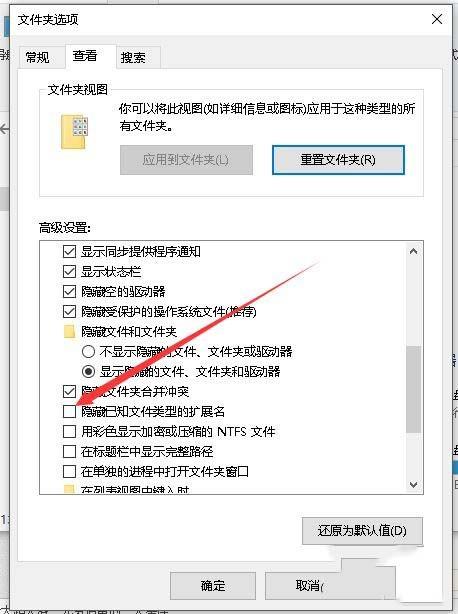Uncheck 隐藏空的驱动器 checkbox
Viewport: 458px width, 614px height.
point(69,291)
